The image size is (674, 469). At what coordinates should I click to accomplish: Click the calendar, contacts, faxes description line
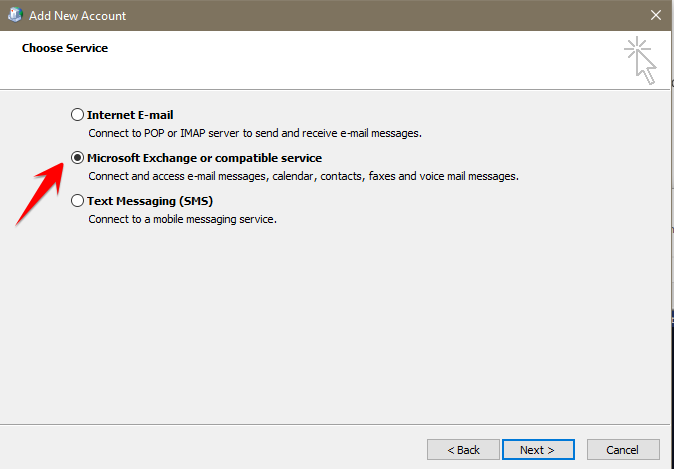tap(303, 176)
